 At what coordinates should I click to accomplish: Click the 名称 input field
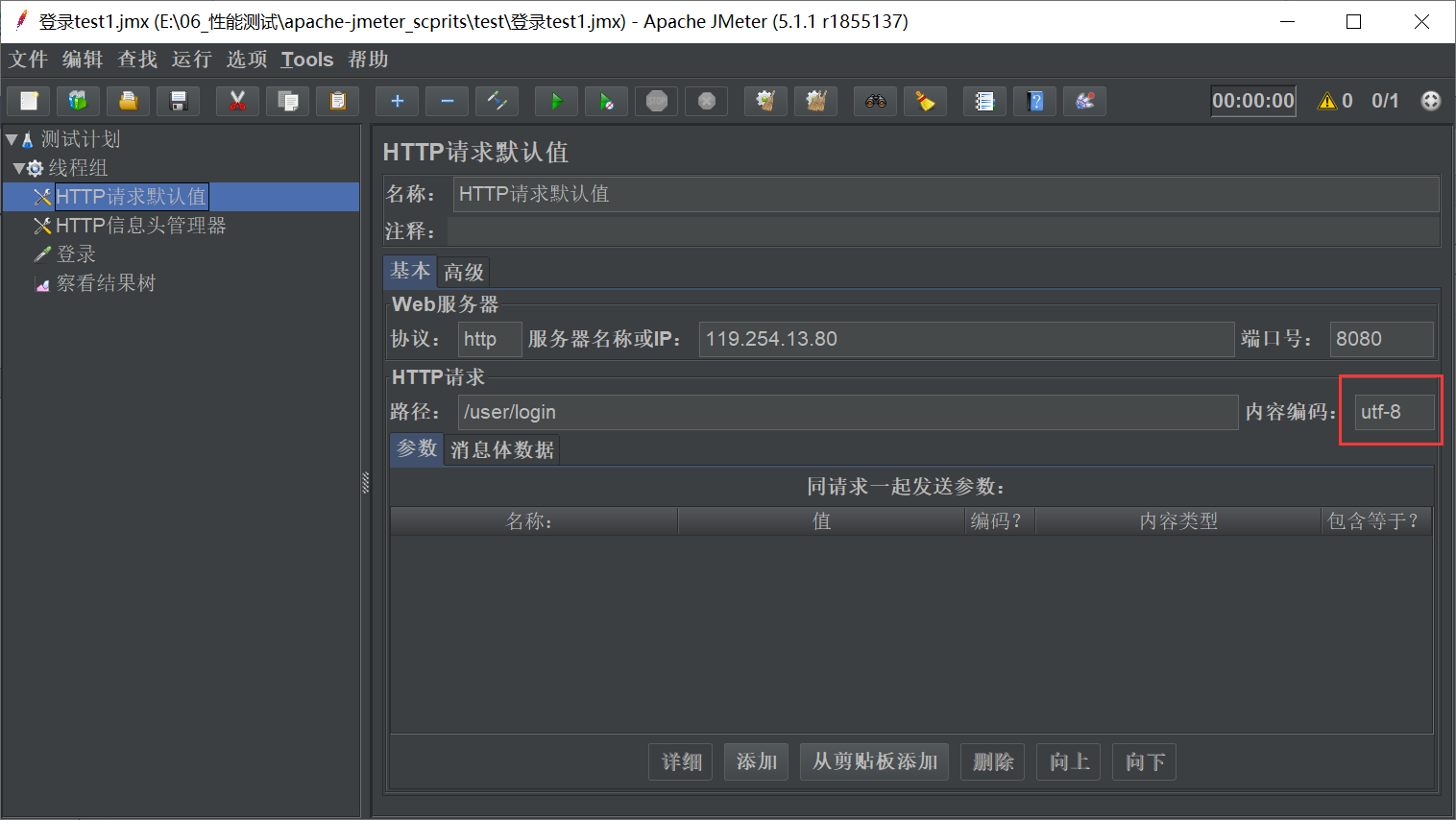[x=946, y=194]
